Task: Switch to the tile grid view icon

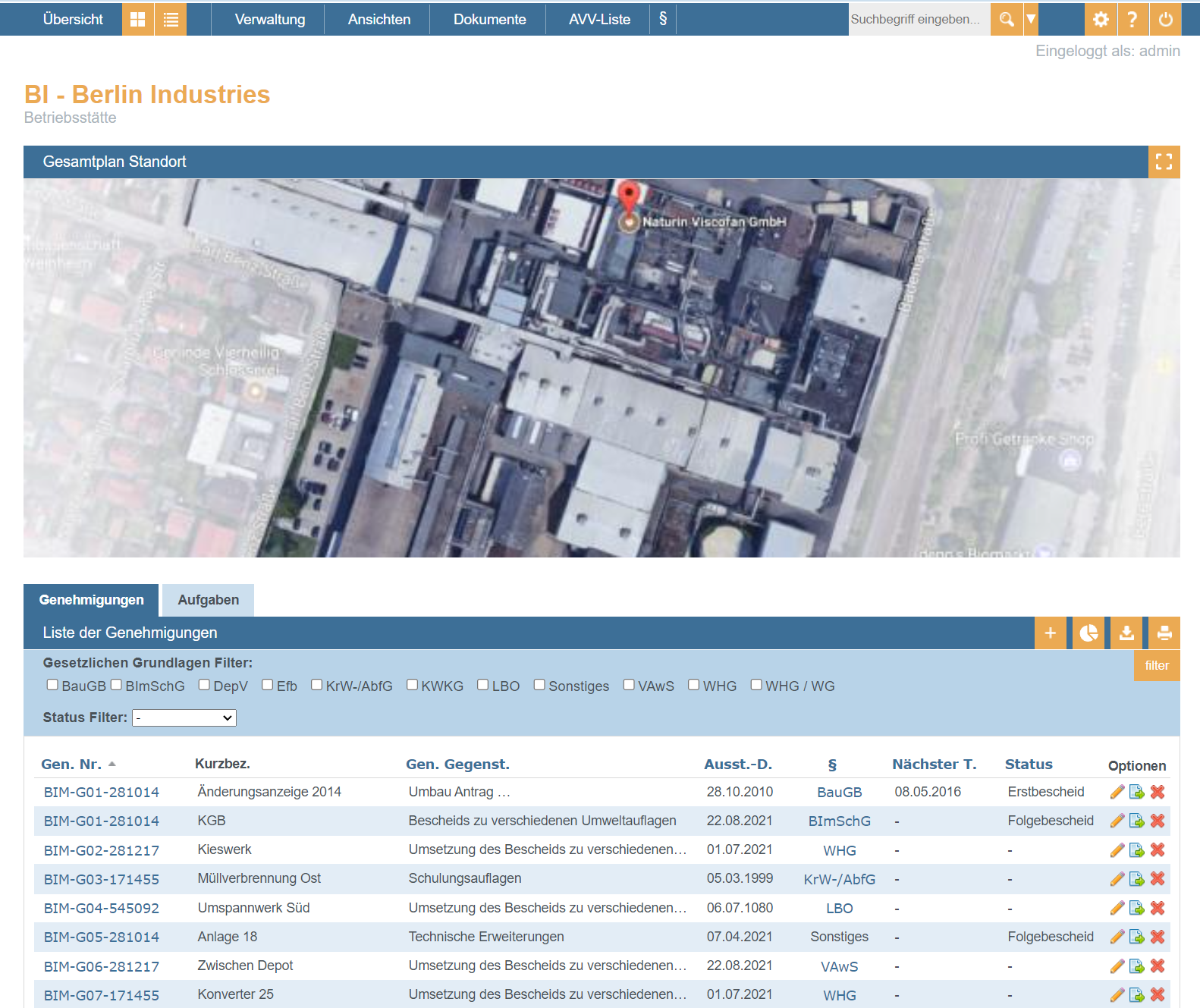Action: pyautogui.click(x=137, y=20)
